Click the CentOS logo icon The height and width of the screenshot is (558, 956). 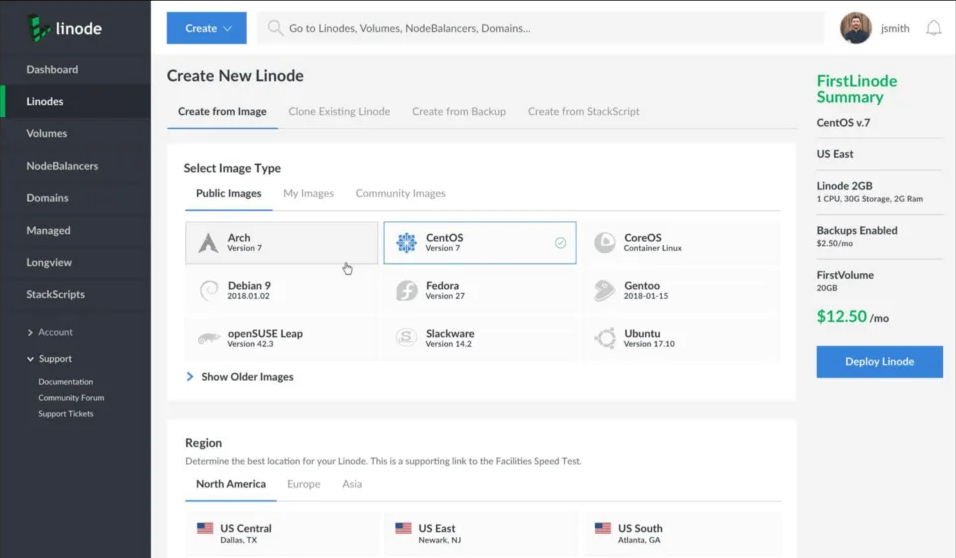(x=407, y=243)
